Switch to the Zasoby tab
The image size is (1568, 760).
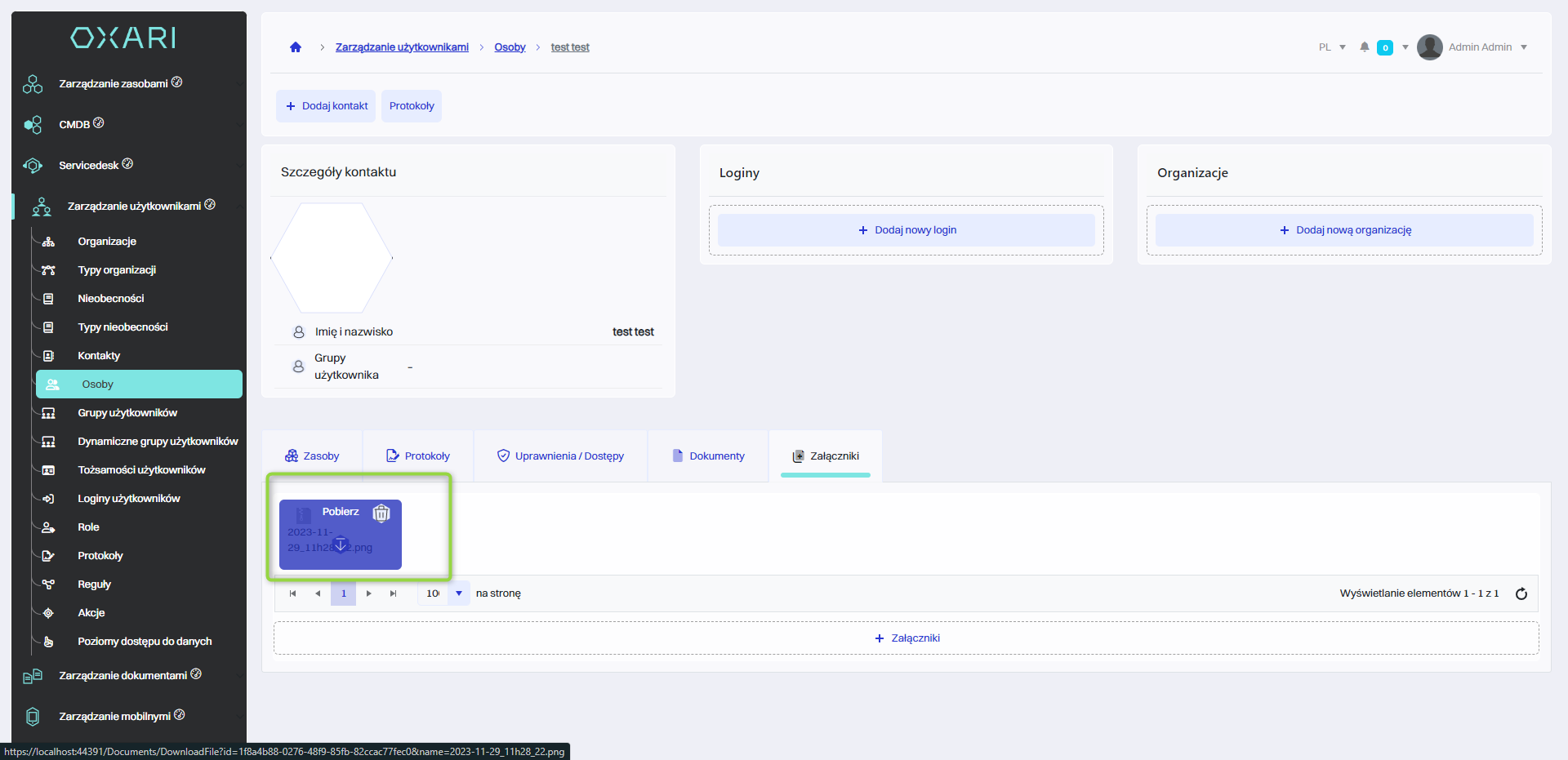click(x=312, y=456)
